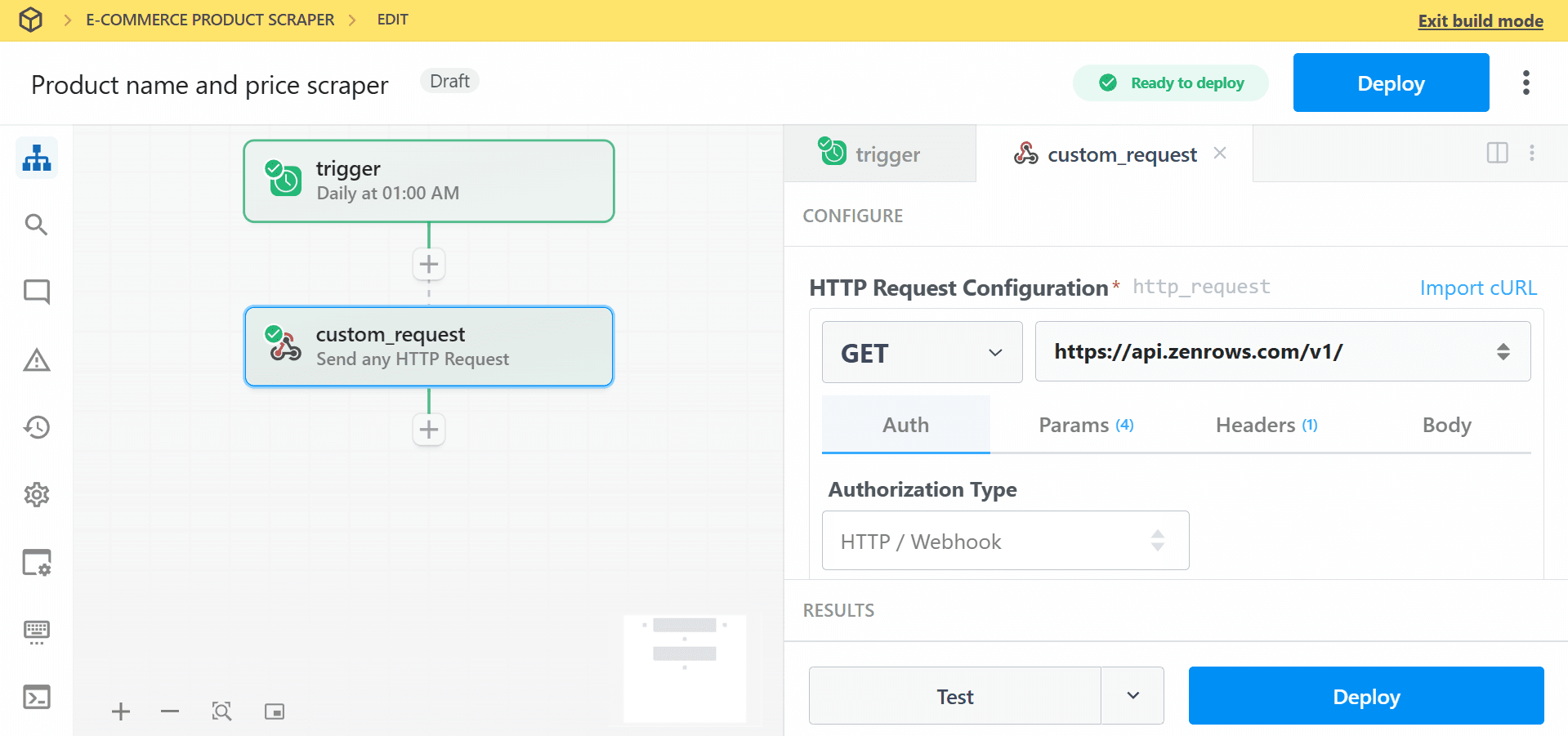
Task: Add step after trigger node
Action: pos(429,265)
